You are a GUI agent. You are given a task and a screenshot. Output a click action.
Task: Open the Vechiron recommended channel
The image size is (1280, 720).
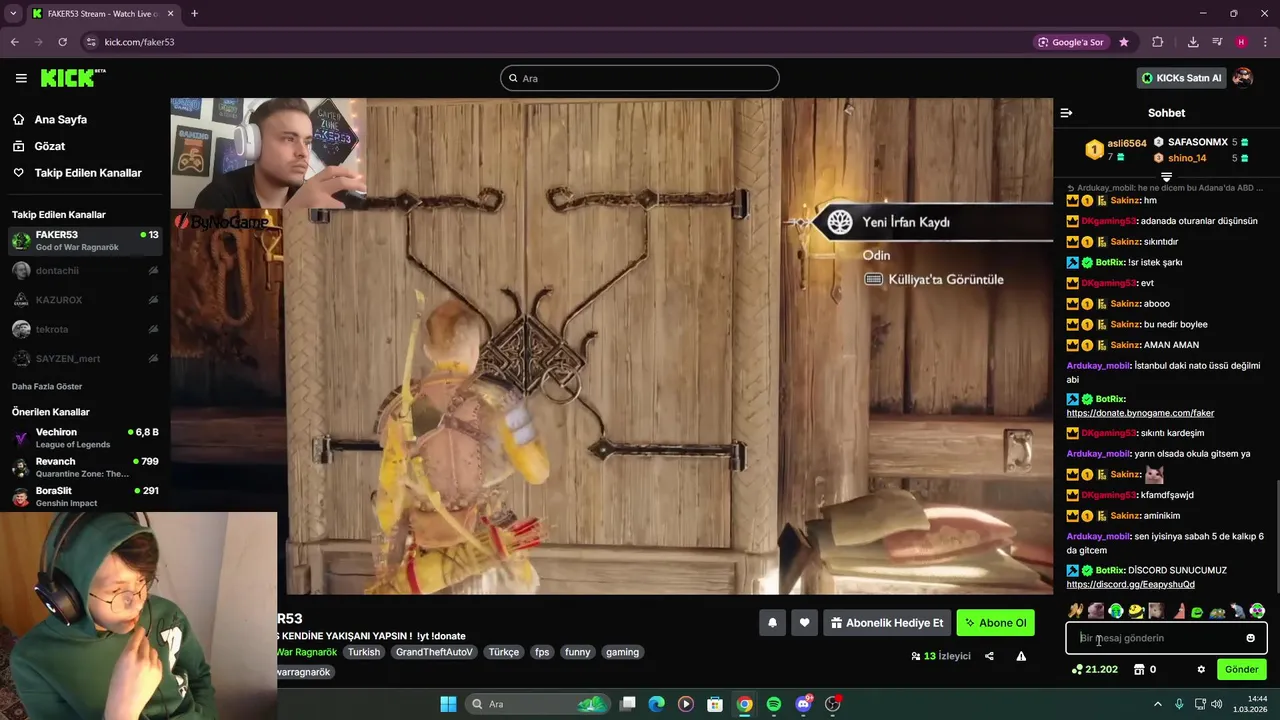coord(85,438)
